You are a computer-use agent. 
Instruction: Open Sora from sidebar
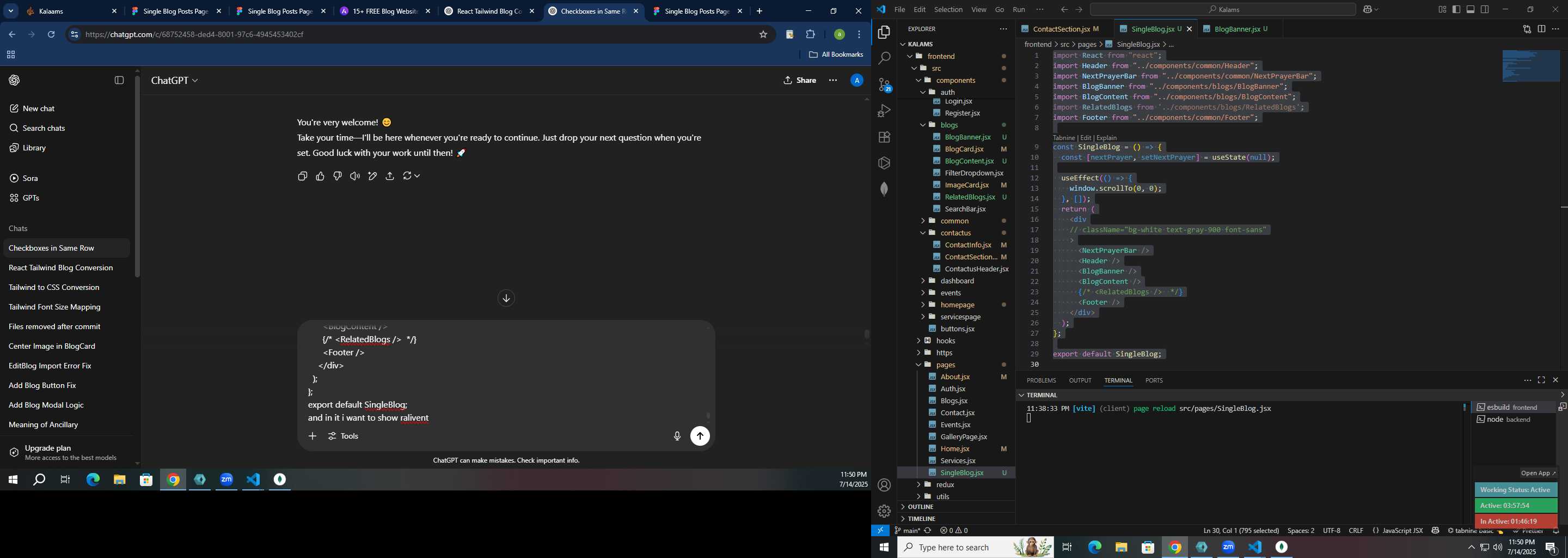point(24,178)
